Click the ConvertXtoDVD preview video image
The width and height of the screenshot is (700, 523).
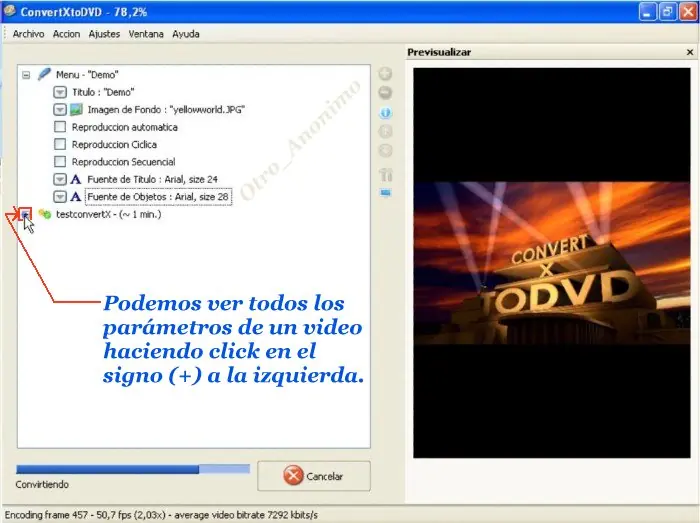[552, 263]
